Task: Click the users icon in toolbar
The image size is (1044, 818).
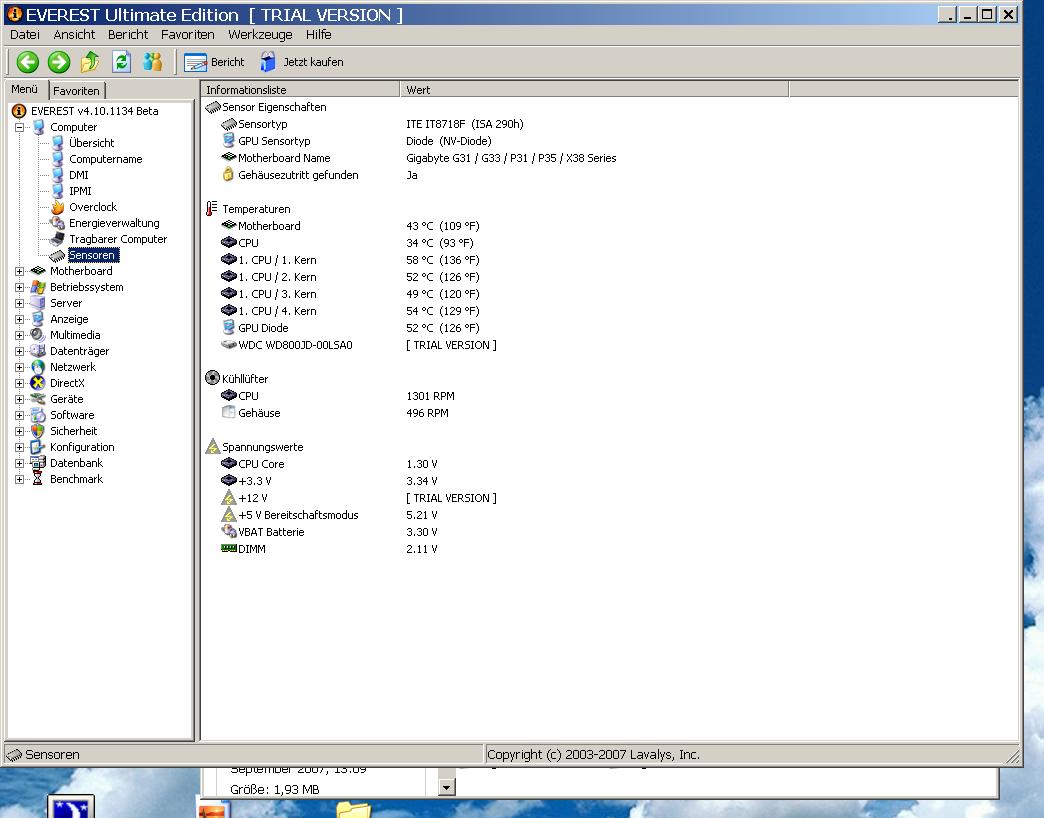Action: pos(152,62)
